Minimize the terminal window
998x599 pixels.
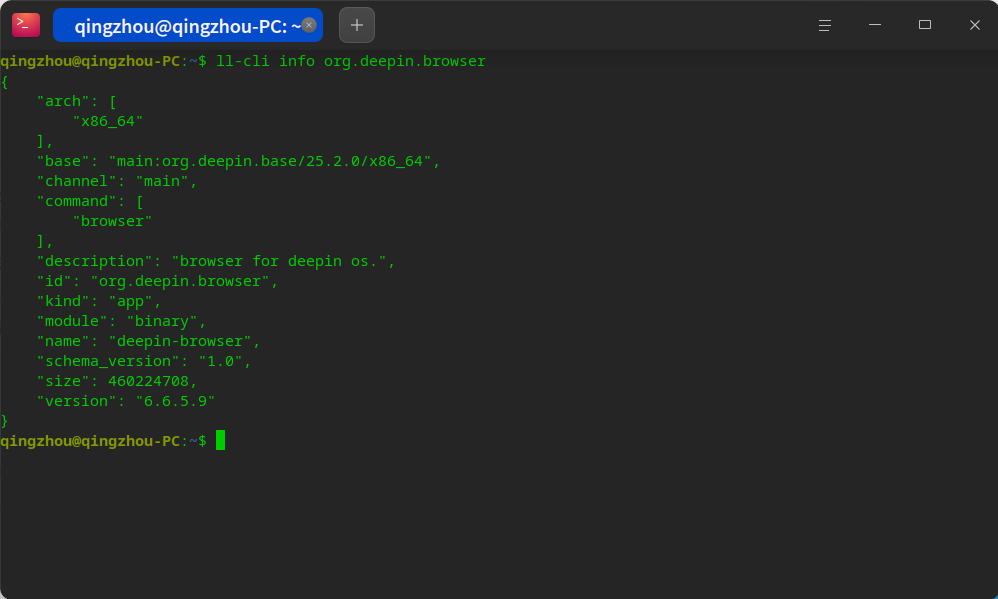[x=875, y=25]
